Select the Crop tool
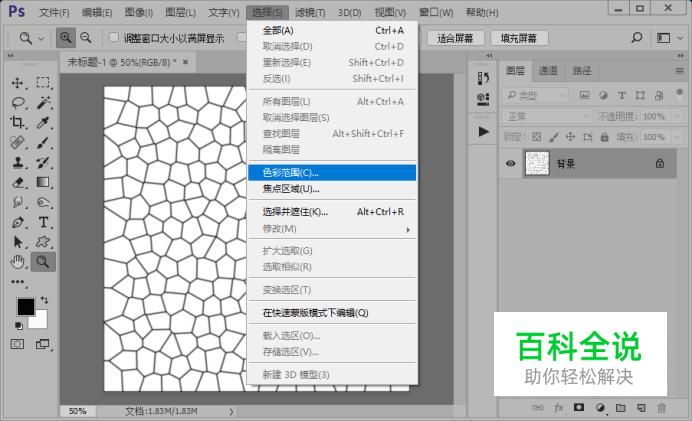Screen dimensions: 692x421 coord(18,123)
